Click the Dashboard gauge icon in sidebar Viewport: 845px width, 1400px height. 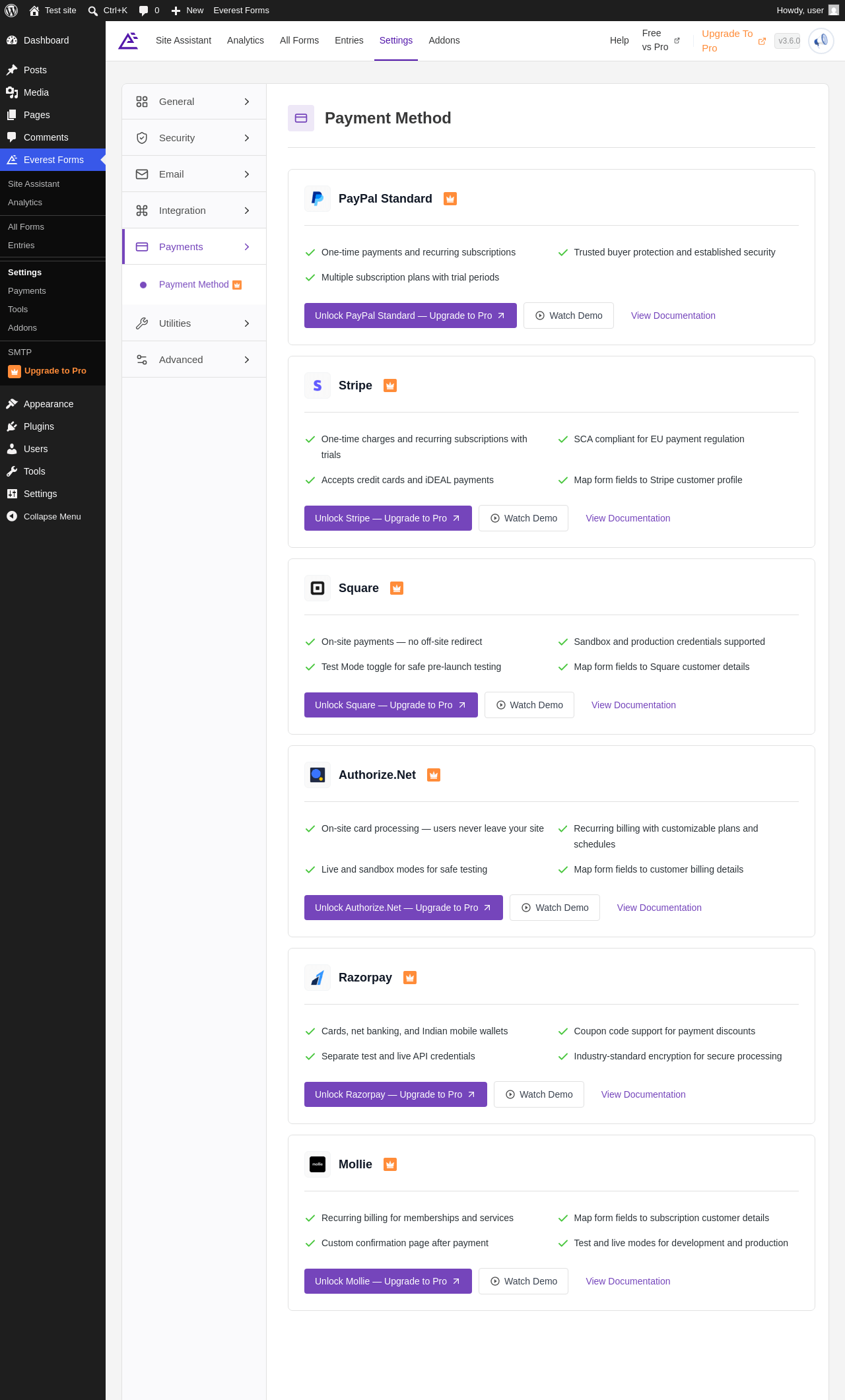pyautogui.click(x=12, y=40)
